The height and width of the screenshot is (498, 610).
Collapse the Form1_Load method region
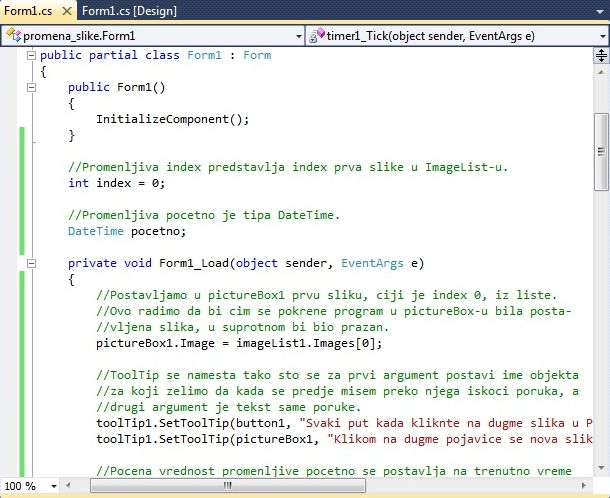[x=32, y=264]
